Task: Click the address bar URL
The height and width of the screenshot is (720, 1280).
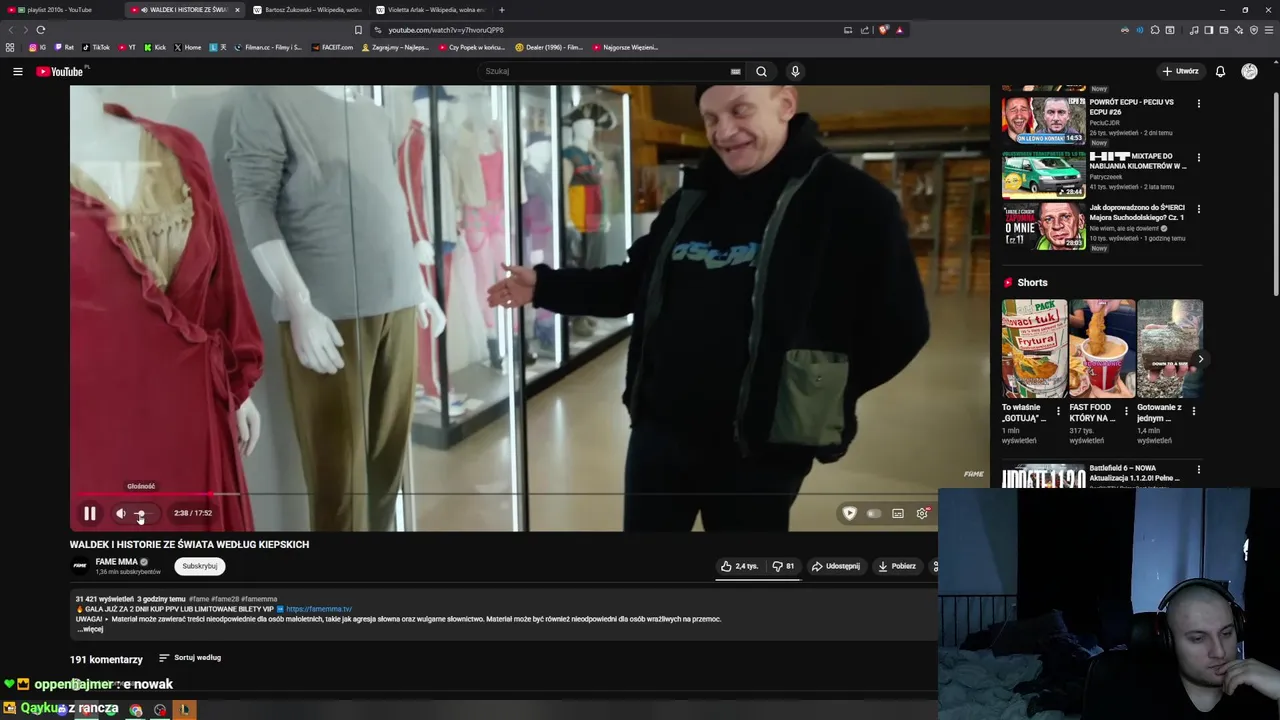Action: (446, 30)
